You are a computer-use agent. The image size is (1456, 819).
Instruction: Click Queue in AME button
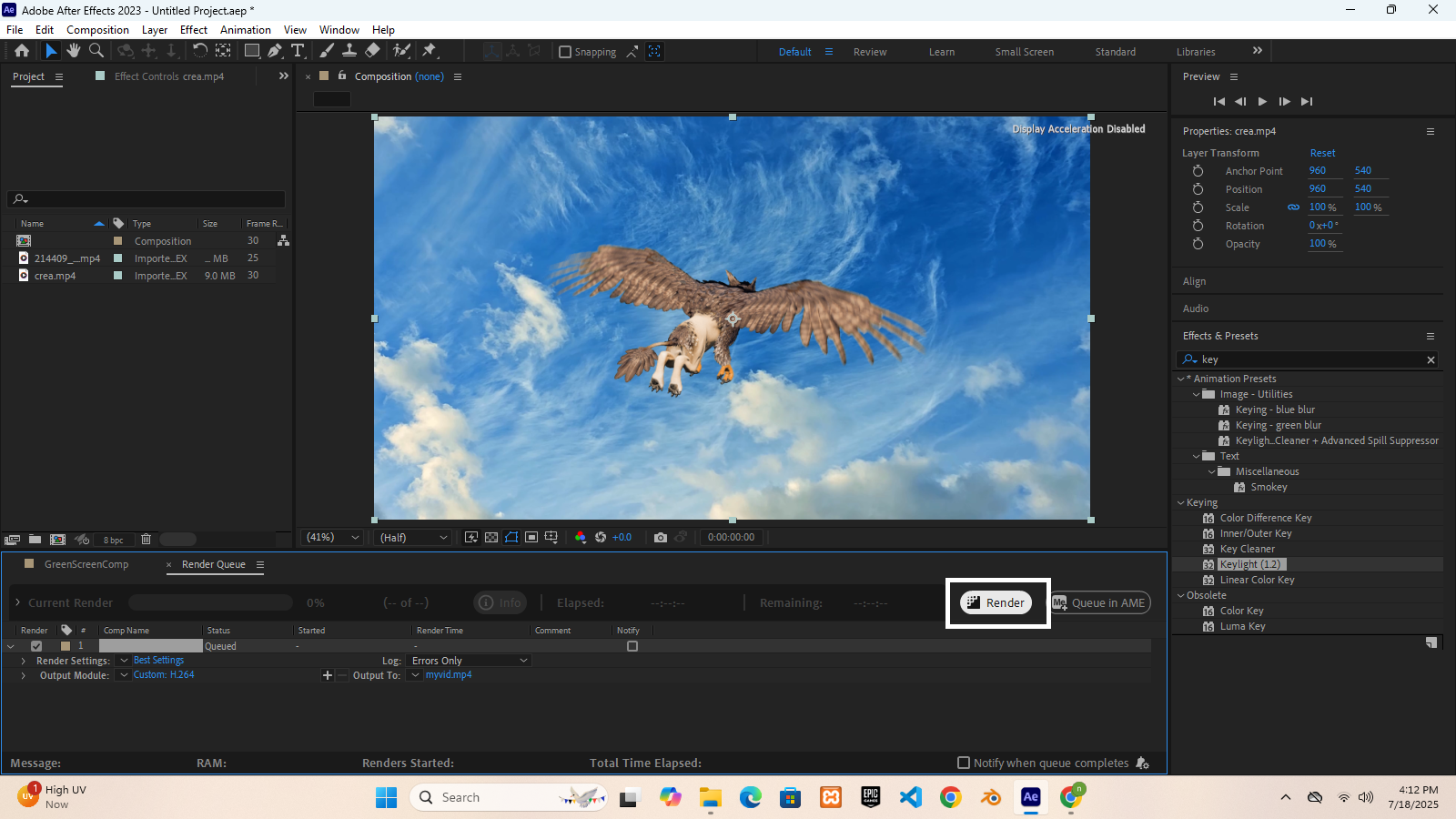point(1100,602)
